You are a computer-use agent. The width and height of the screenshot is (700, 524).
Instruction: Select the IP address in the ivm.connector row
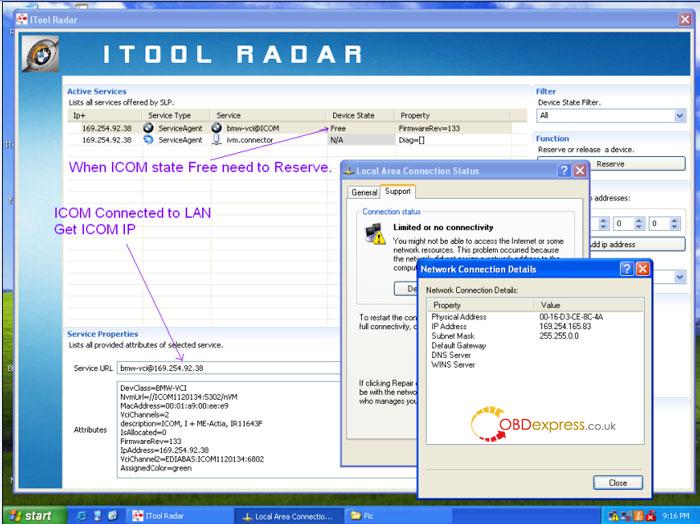(x=107, y=140)
